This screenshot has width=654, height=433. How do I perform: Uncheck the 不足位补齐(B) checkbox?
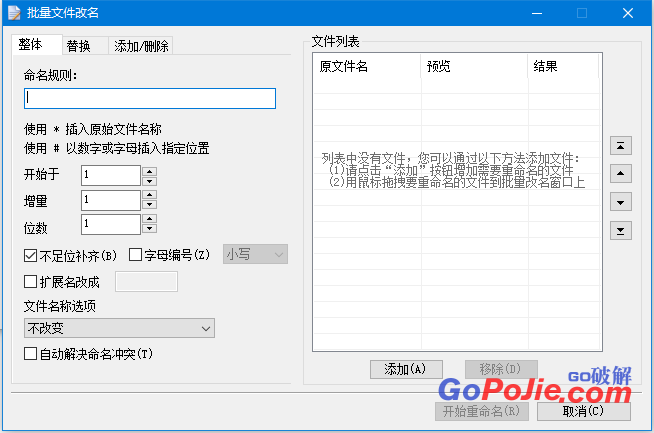coord(30,255)
